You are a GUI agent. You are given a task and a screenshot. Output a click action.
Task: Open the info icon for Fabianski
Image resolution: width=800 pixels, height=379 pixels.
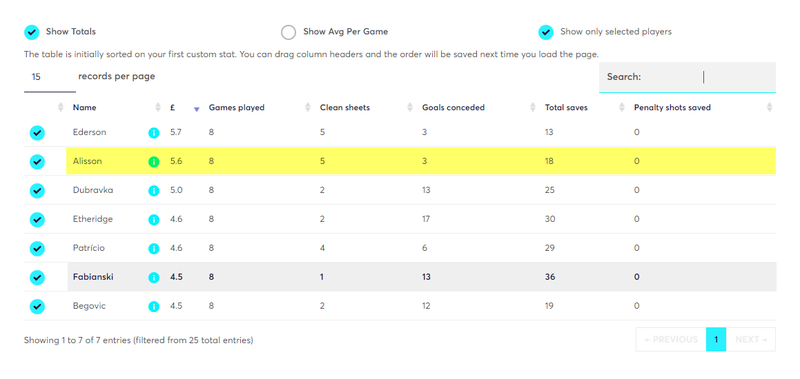click(x=154, y=277)
